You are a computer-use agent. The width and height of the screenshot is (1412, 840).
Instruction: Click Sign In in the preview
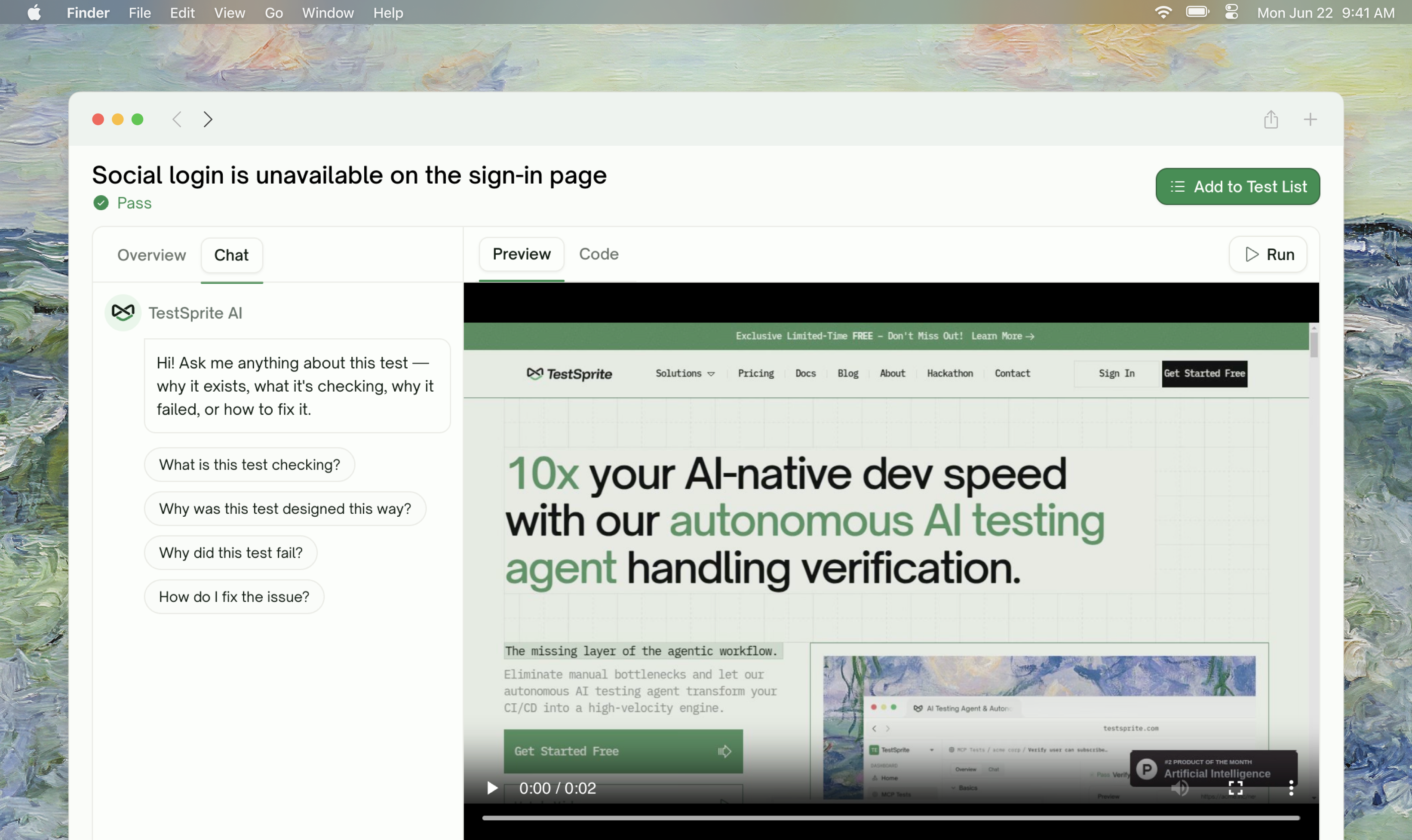coord(1117,374)
